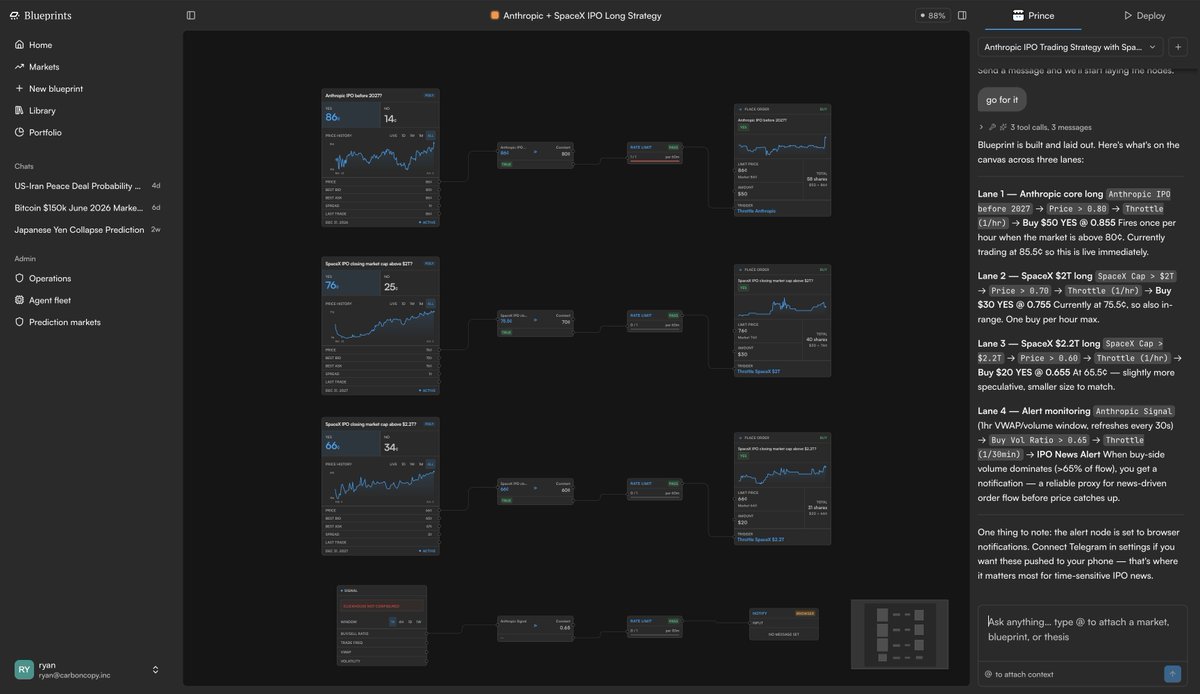The height and width of the screenshot is (694, 1200).
Task: Click the orange blueprint title icon
Action: (x=495, y=15)
